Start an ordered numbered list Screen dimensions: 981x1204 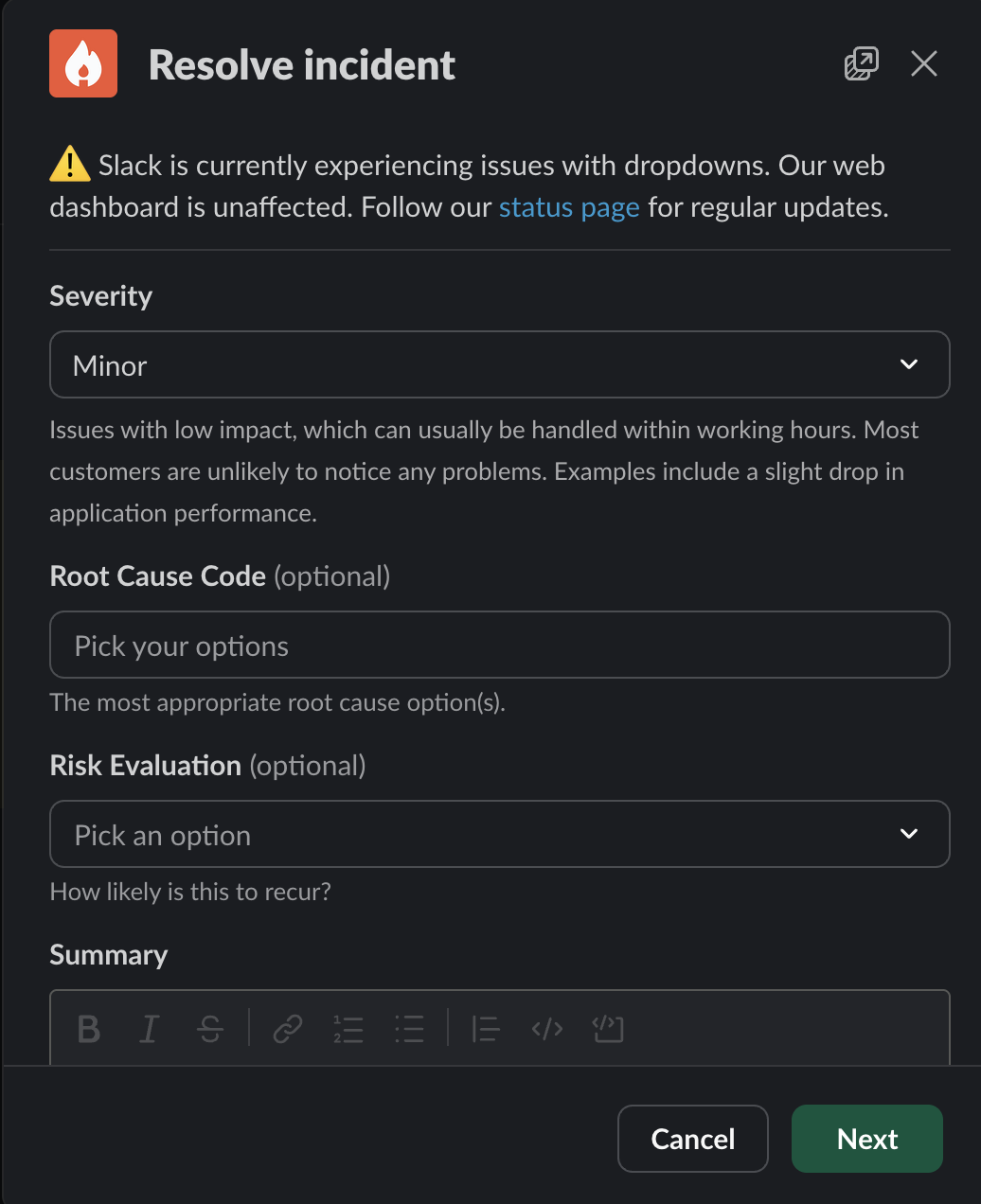pyautogui.click(x=348, y=1028)
